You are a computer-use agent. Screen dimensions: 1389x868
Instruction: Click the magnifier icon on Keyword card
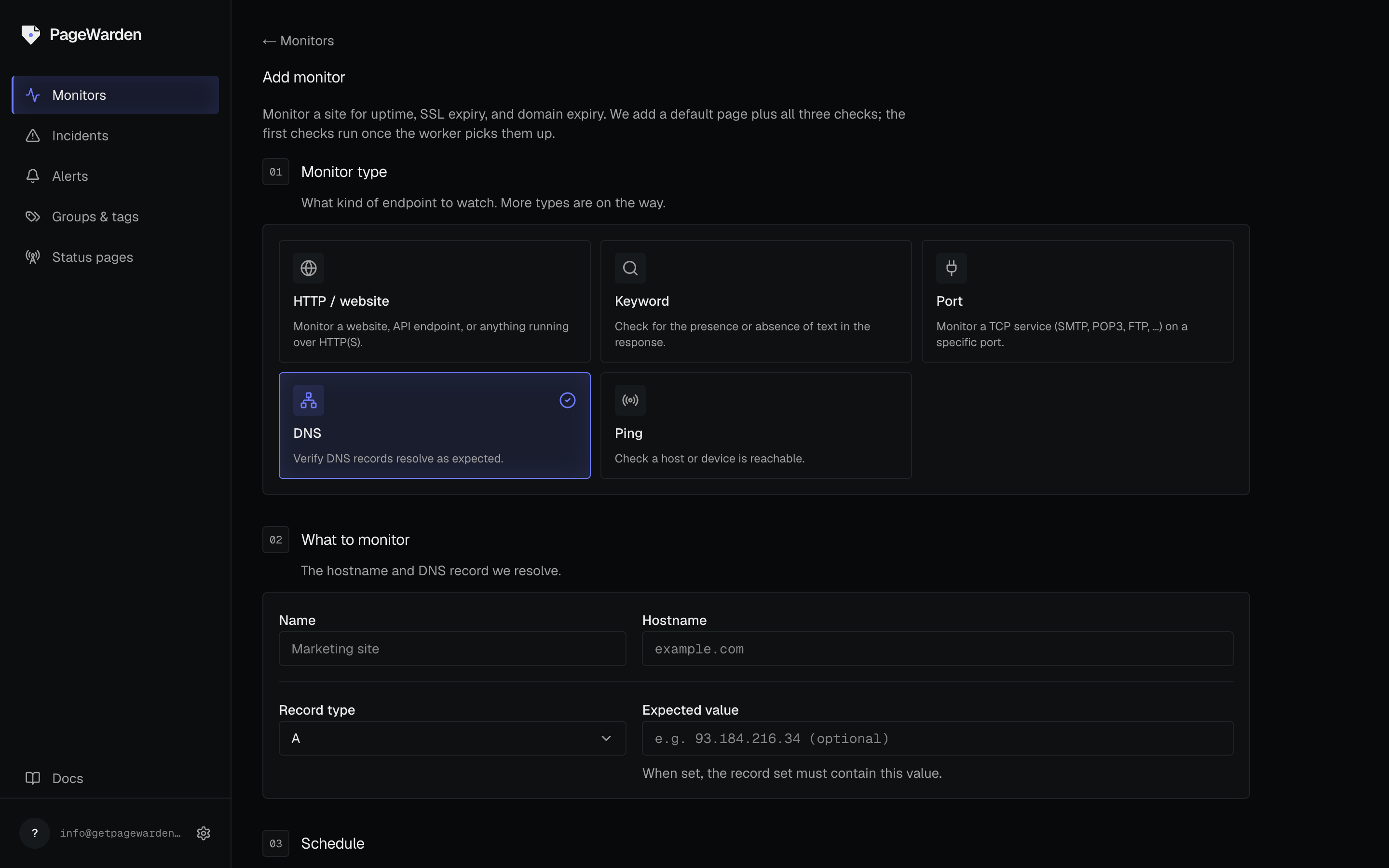tap(630, 268)
